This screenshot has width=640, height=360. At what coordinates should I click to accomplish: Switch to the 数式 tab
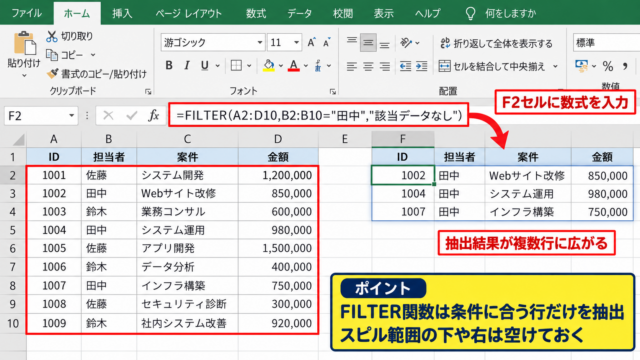tap(256, 13)
